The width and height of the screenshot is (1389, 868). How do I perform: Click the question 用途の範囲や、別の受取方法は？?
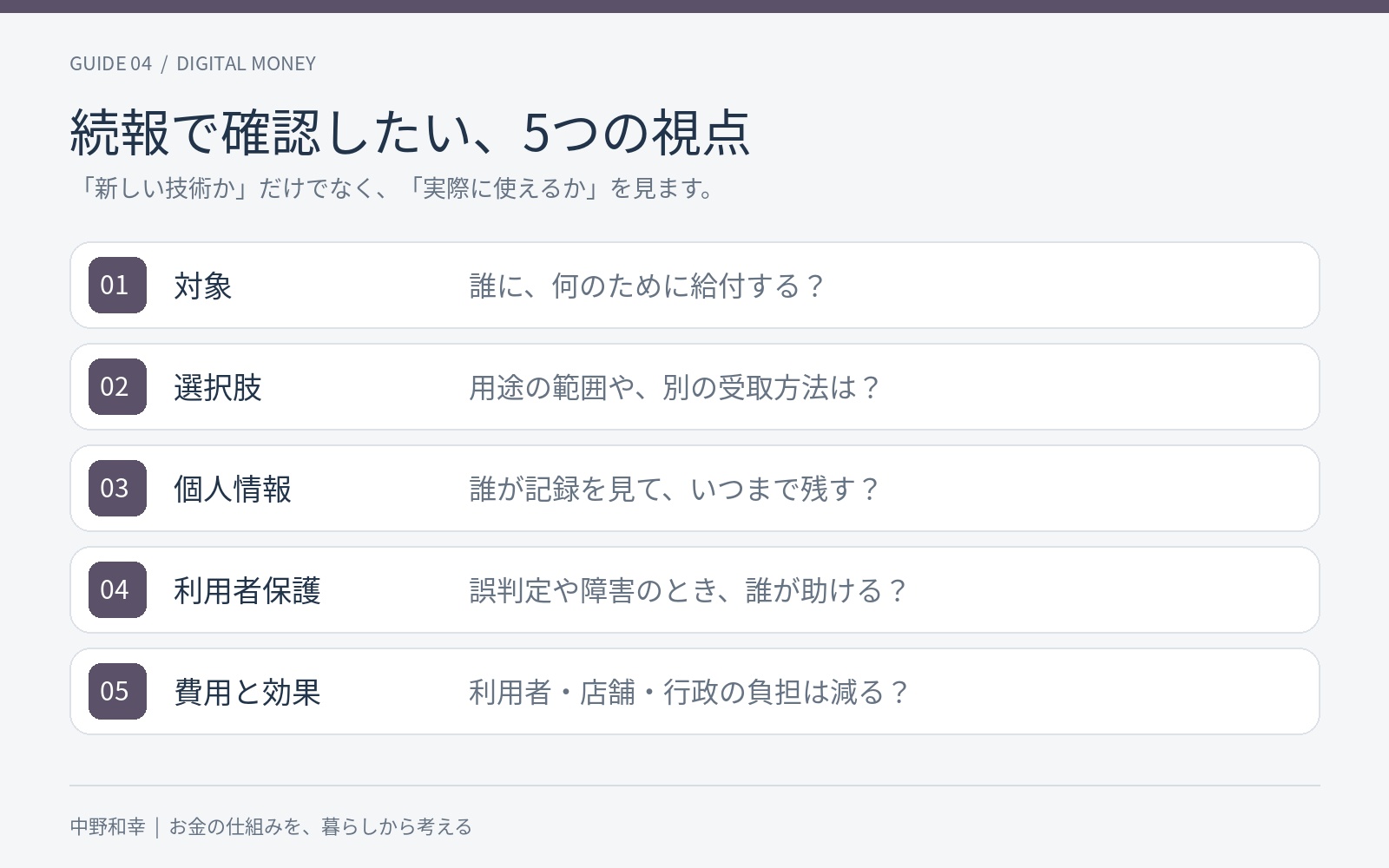click(x=675, y=387)
